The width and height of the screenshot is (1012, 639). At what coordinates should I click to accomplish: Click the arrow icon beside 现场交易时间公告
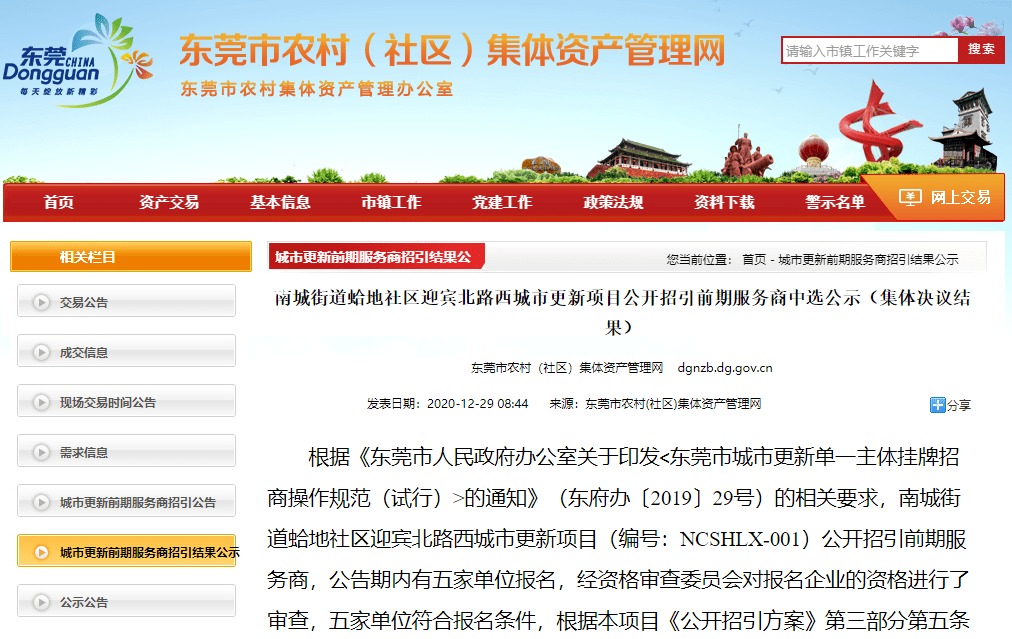(x=41, y=402)
